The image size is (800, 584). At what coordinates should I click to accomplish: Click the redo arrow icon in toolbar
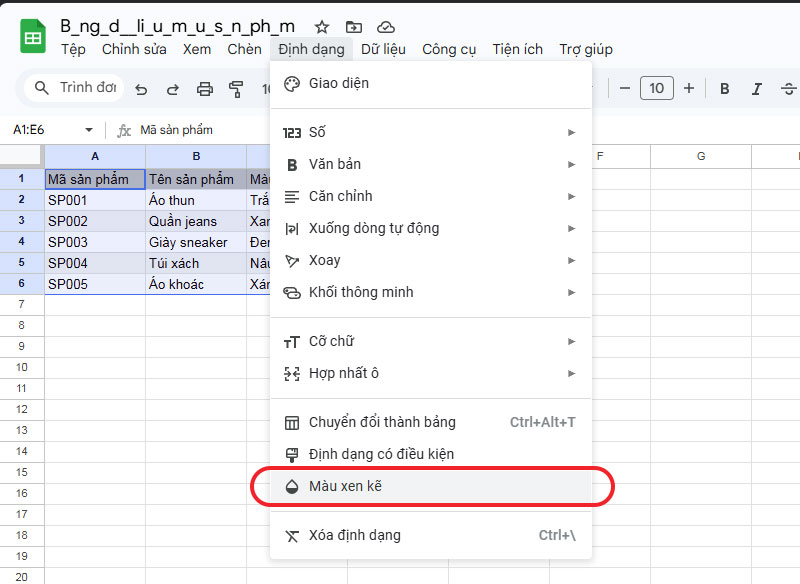172,89
